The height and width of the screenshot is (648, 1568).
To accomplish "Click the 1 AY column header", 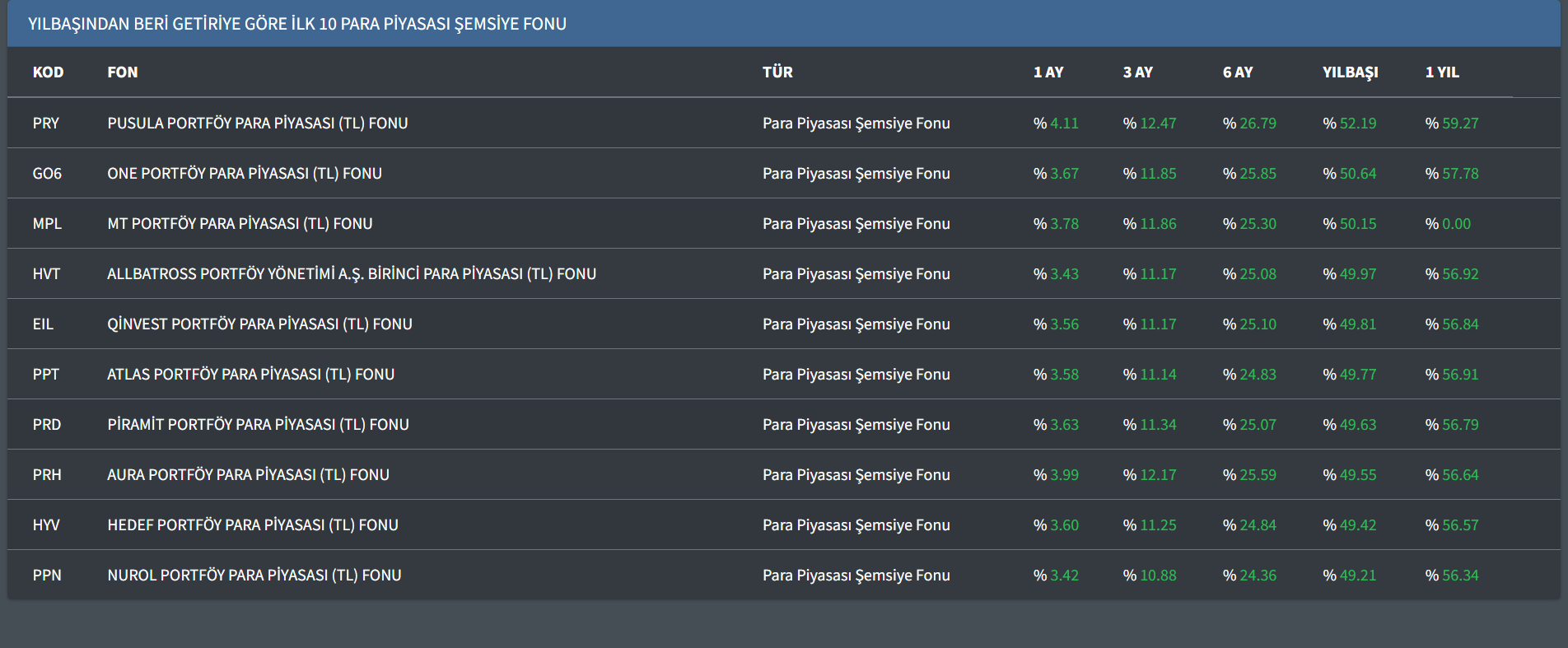I will pyautogui.click(x=1048, y=72).
